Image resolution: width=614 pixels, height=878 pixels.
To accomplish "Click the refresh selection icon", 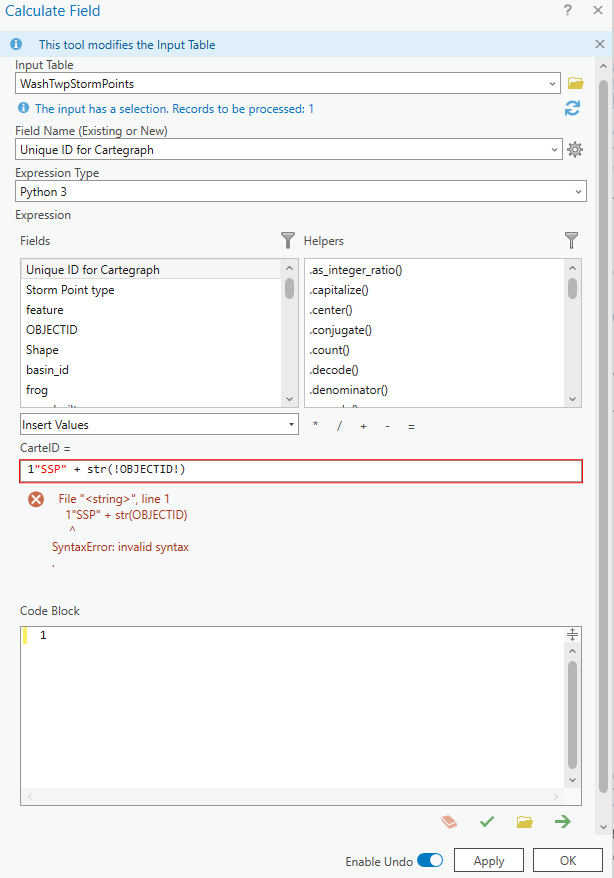I will (x=572, y=109).
